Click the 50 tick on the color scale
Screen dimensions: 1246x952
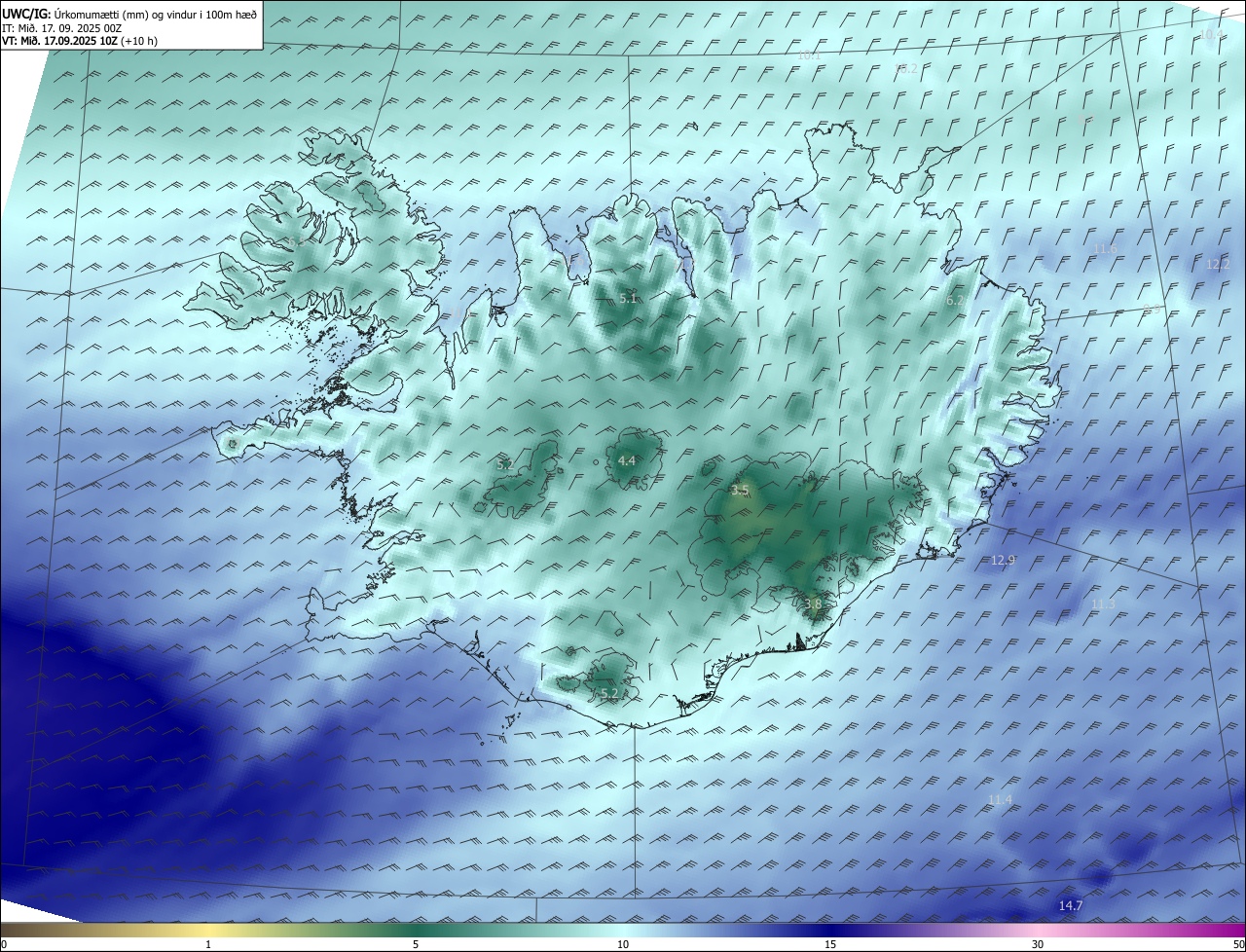click(1238, 944)
